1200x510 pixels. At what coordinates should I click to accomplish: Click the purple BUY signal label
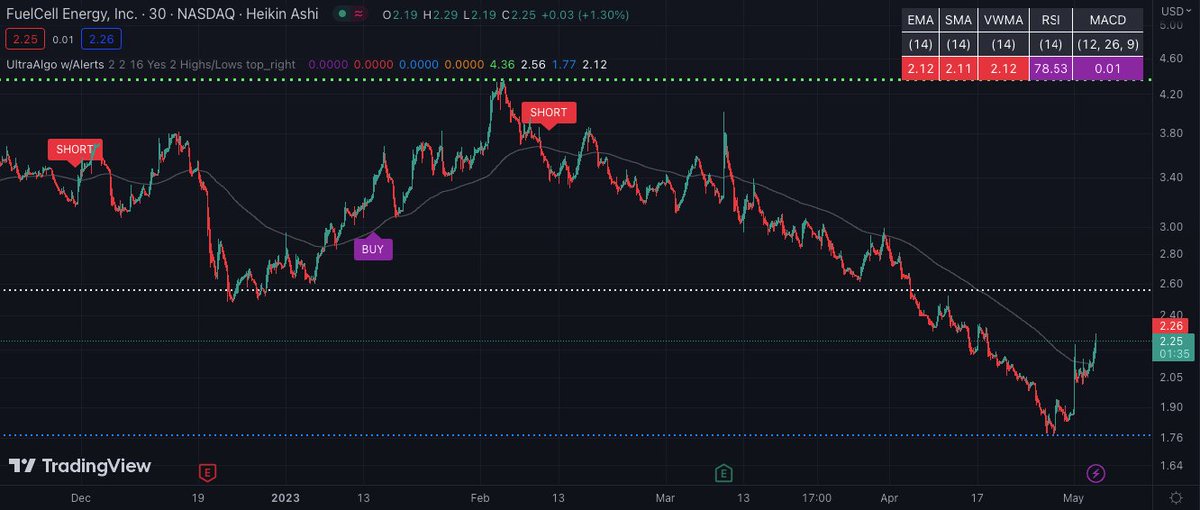coord(372,249)
